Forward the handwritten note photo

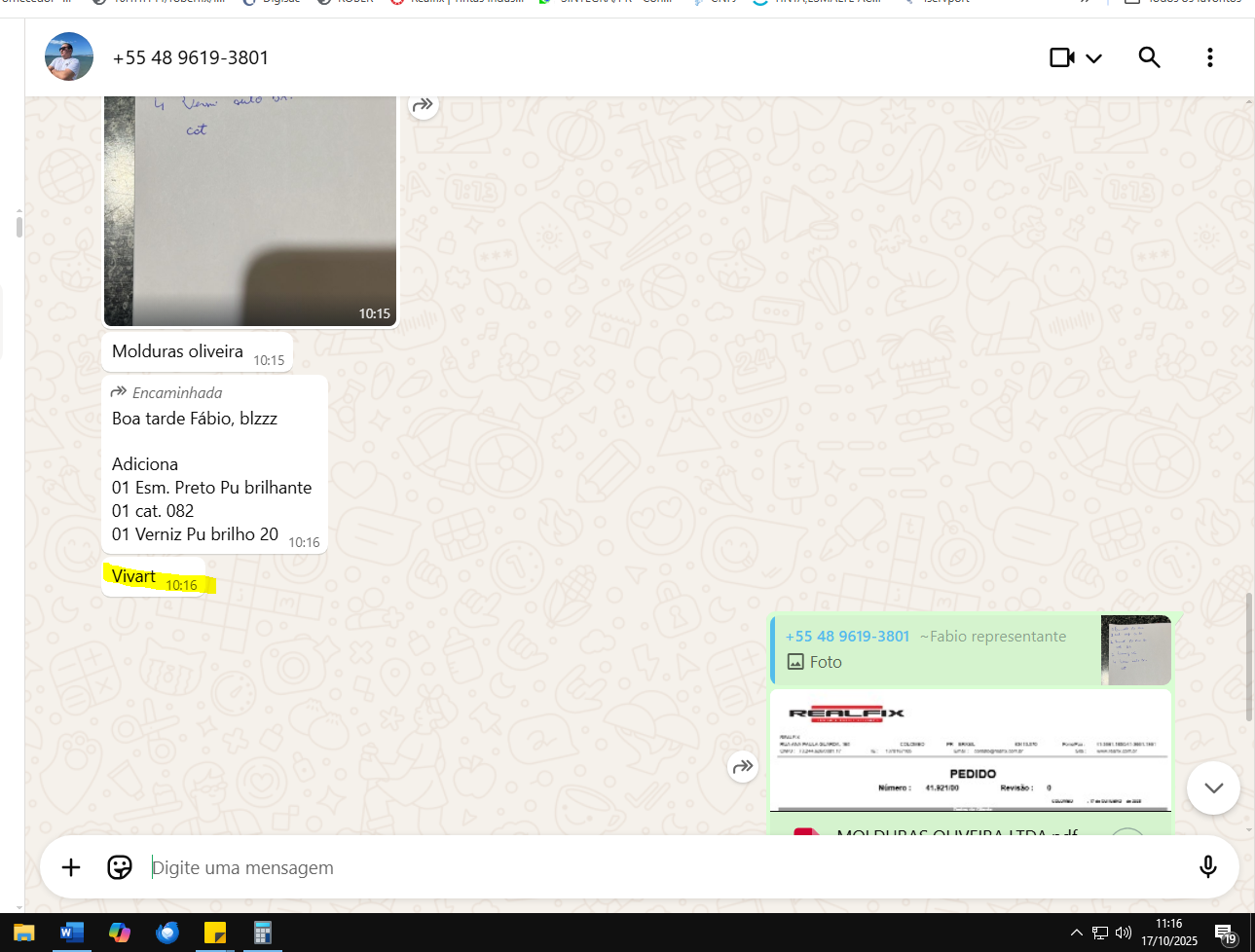(x=423, y=105)
